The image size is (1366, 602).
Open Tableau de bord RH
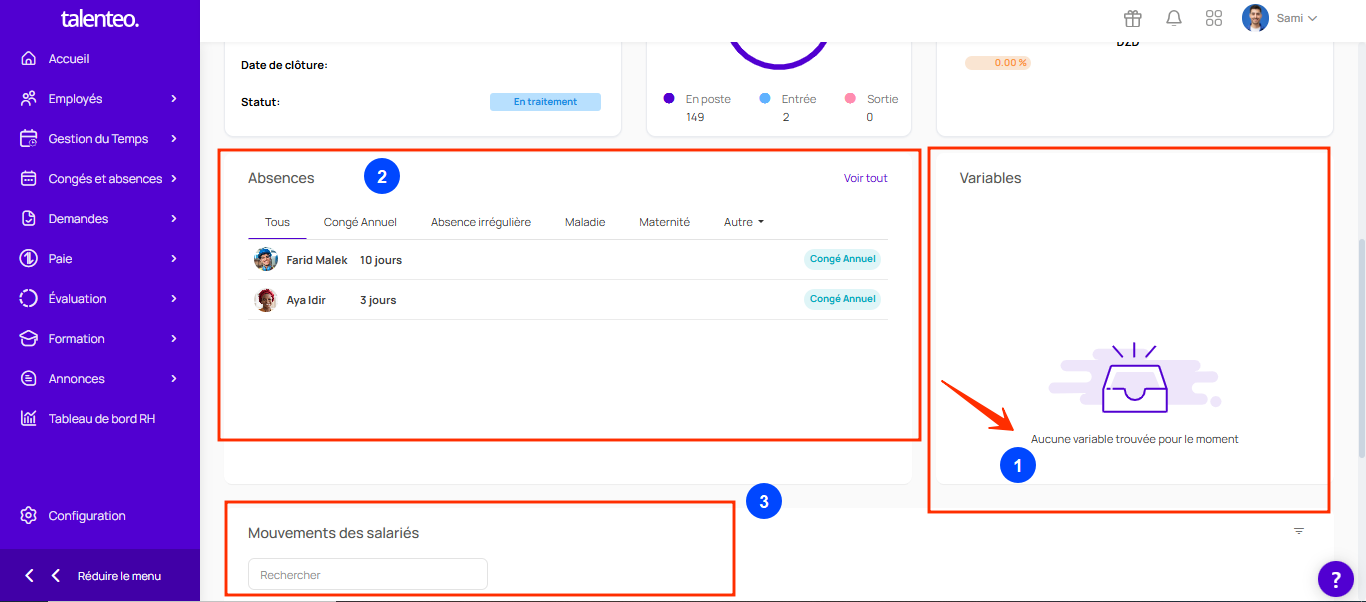[101, 419]
